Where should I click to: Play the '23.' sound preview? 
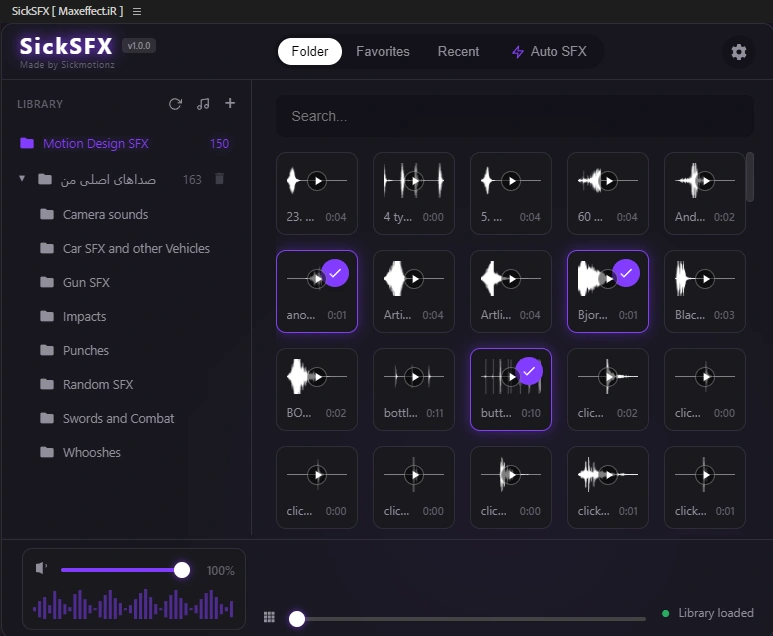pos(317,181)
